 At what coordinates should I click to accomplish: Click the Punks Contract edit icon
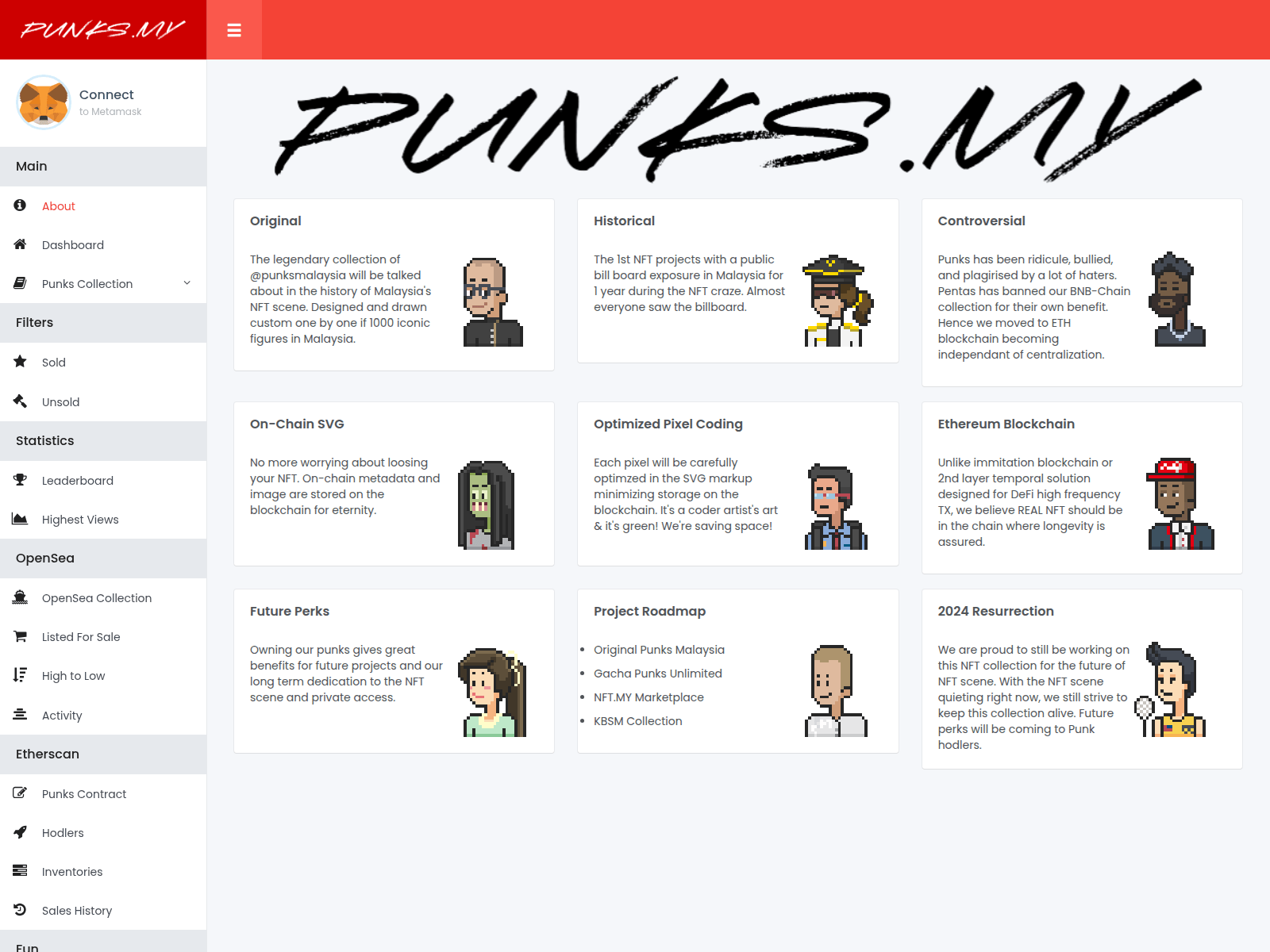click(x=20, y=793)
